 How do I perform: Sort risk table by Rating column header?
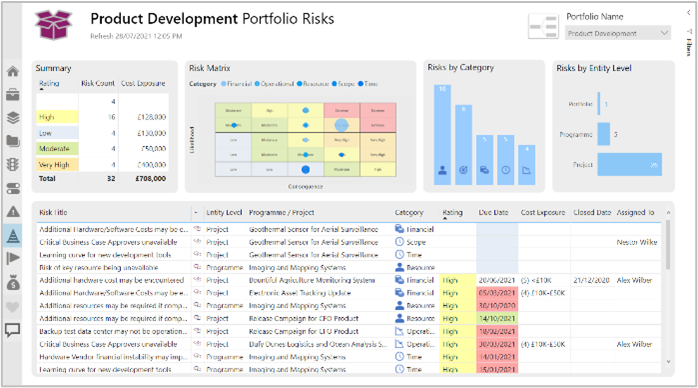pos(452,213)
